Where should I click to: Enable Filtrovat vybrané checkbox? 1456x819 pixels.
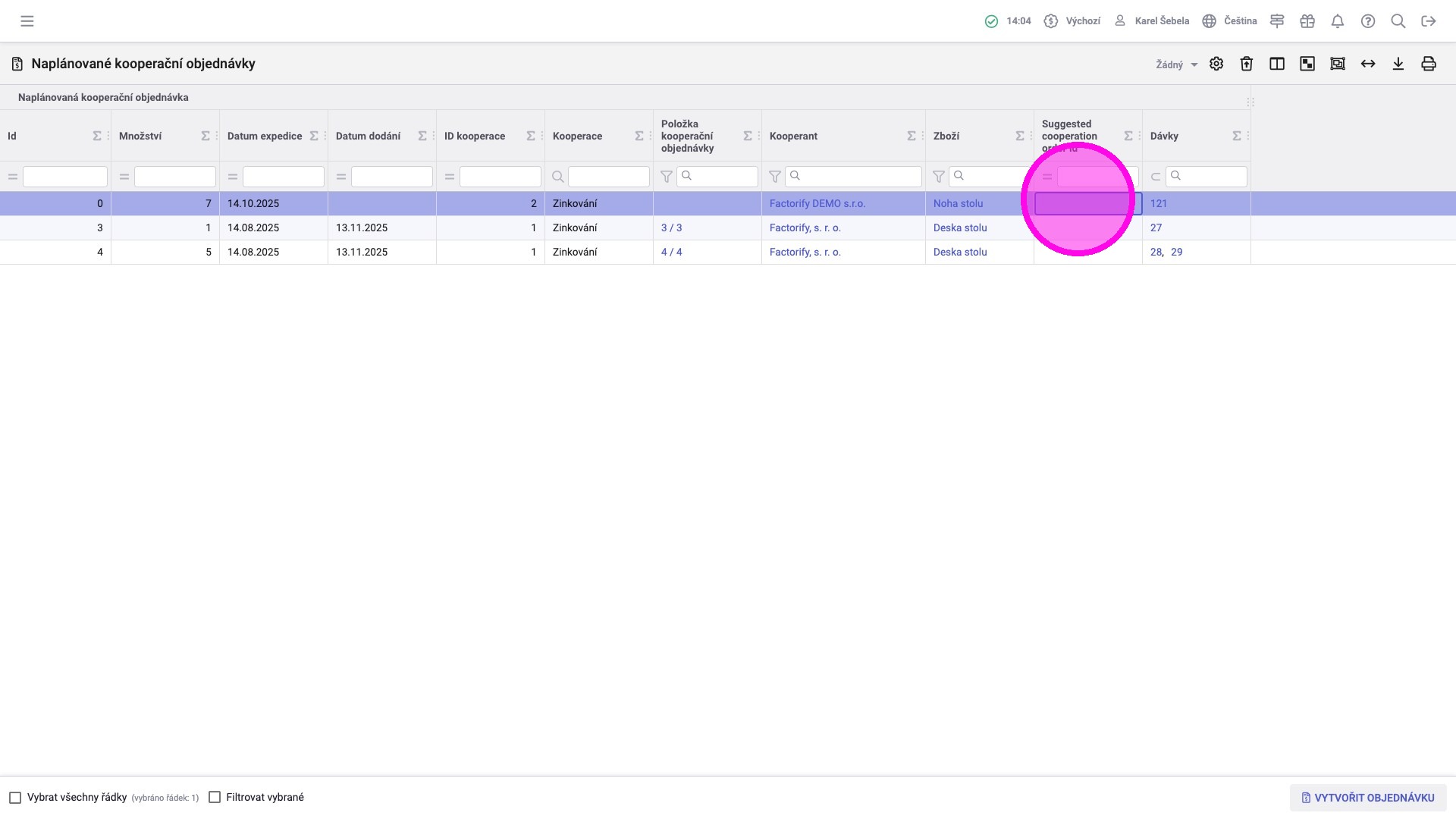click(x=215, y=798)
